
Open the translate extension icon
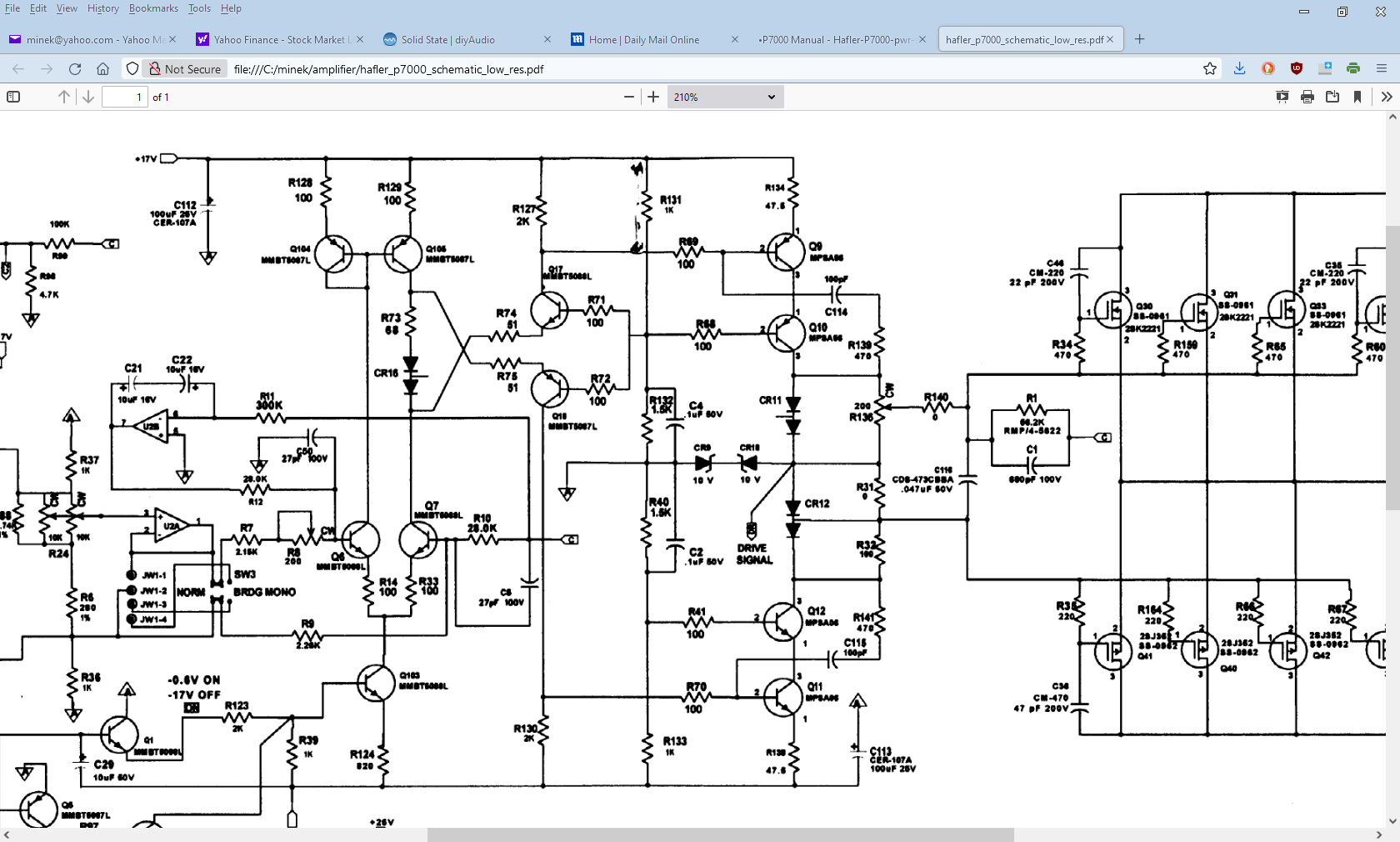1325,69
